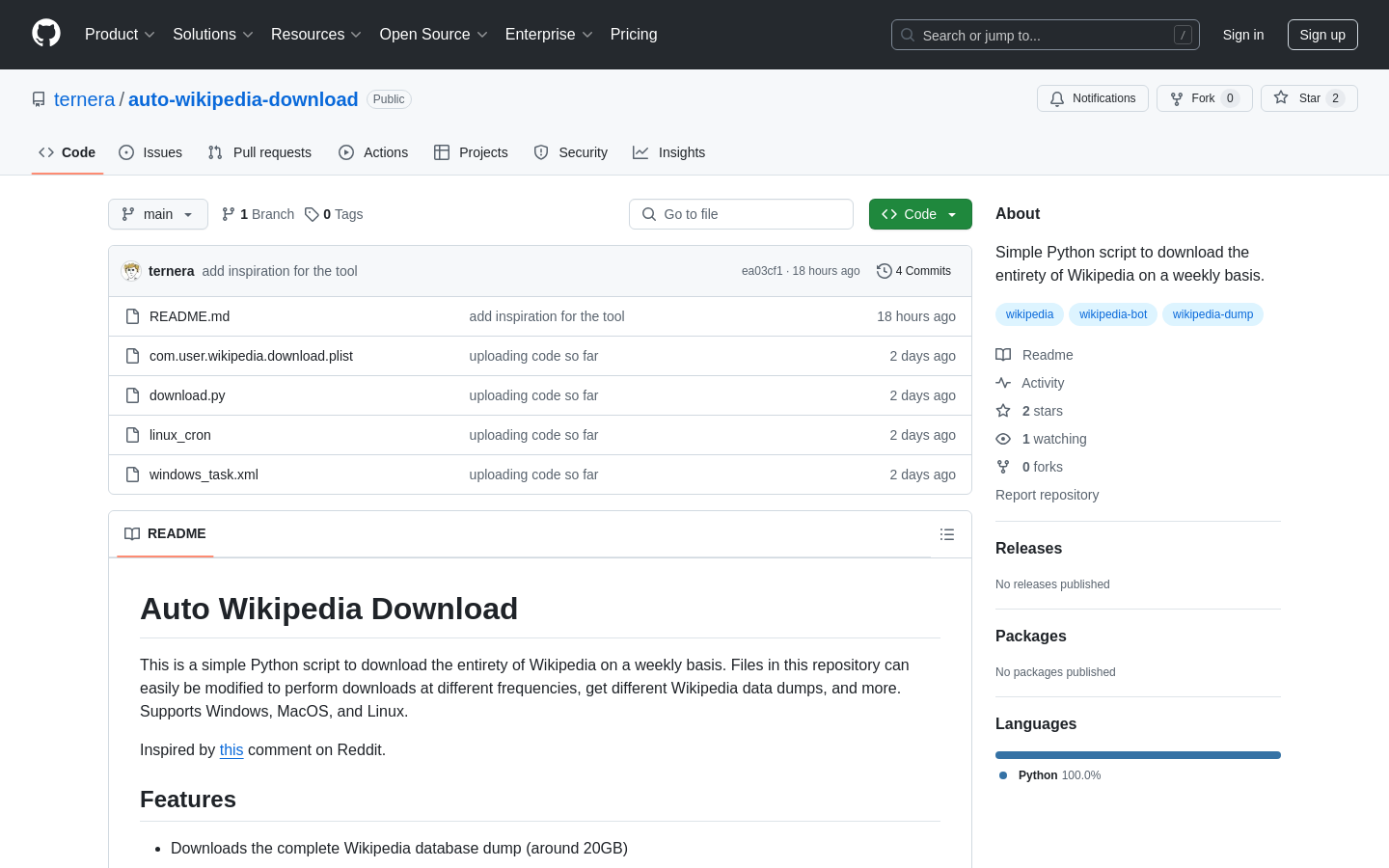The width and height of the screenshot is (1389, 868).
Task: Open download.py file name
Action: (187, 395)
